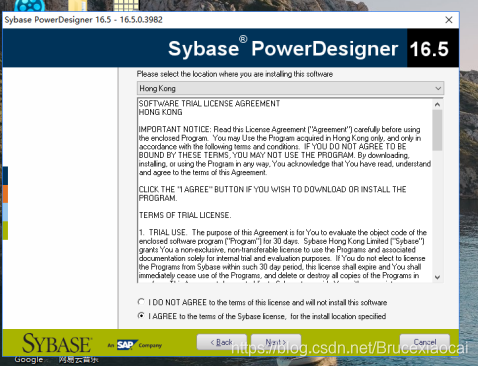Click the Sybase logo in the footer

click(x=57, y=343)
